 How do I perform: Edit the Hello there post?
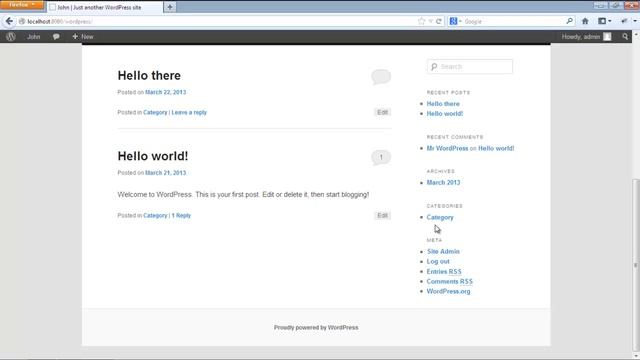click(382, 112)
